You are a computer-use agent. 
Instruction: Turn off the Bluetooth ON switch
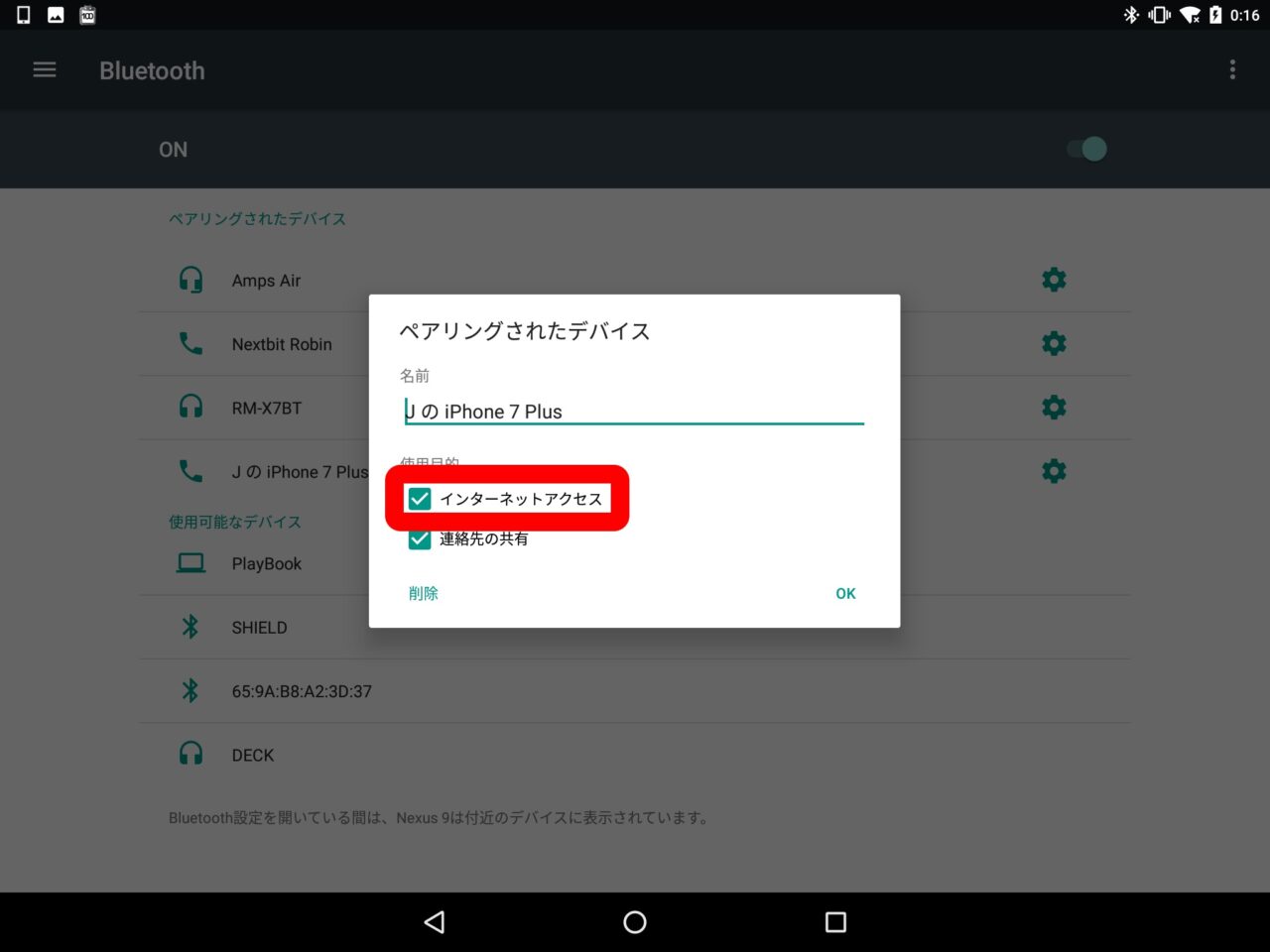[1086, 149]
